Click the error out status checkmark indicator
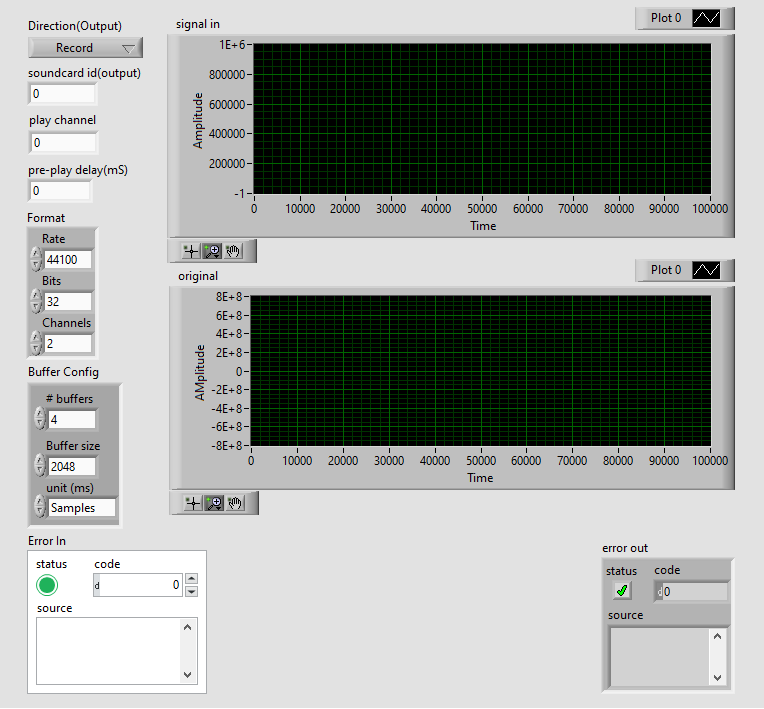Image resolution: width=764 pixels, height=709 pixels. [x=623, y=591]
